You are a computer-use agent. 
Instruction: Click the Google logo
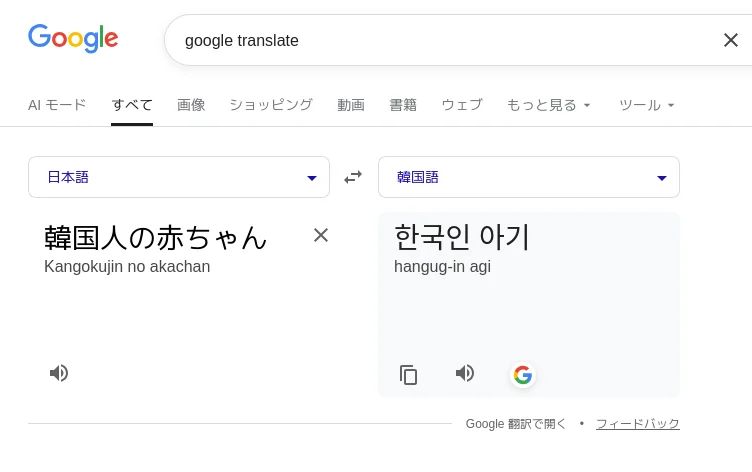point(73,38)
